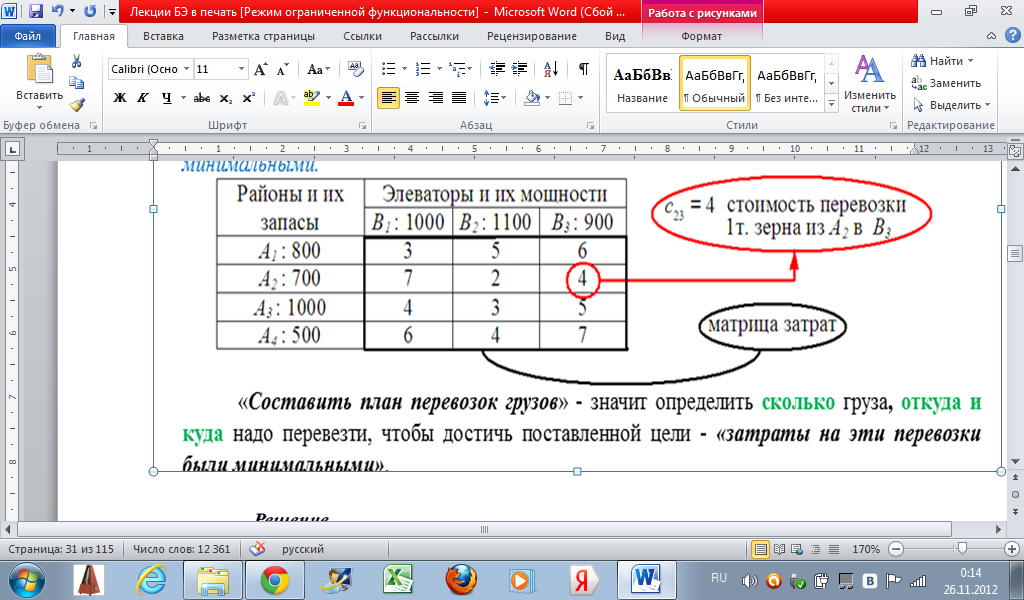Toggle paragraph marks (¶) display
The height and width of the screenshot is (600, 1024).
tap(583, 70)
